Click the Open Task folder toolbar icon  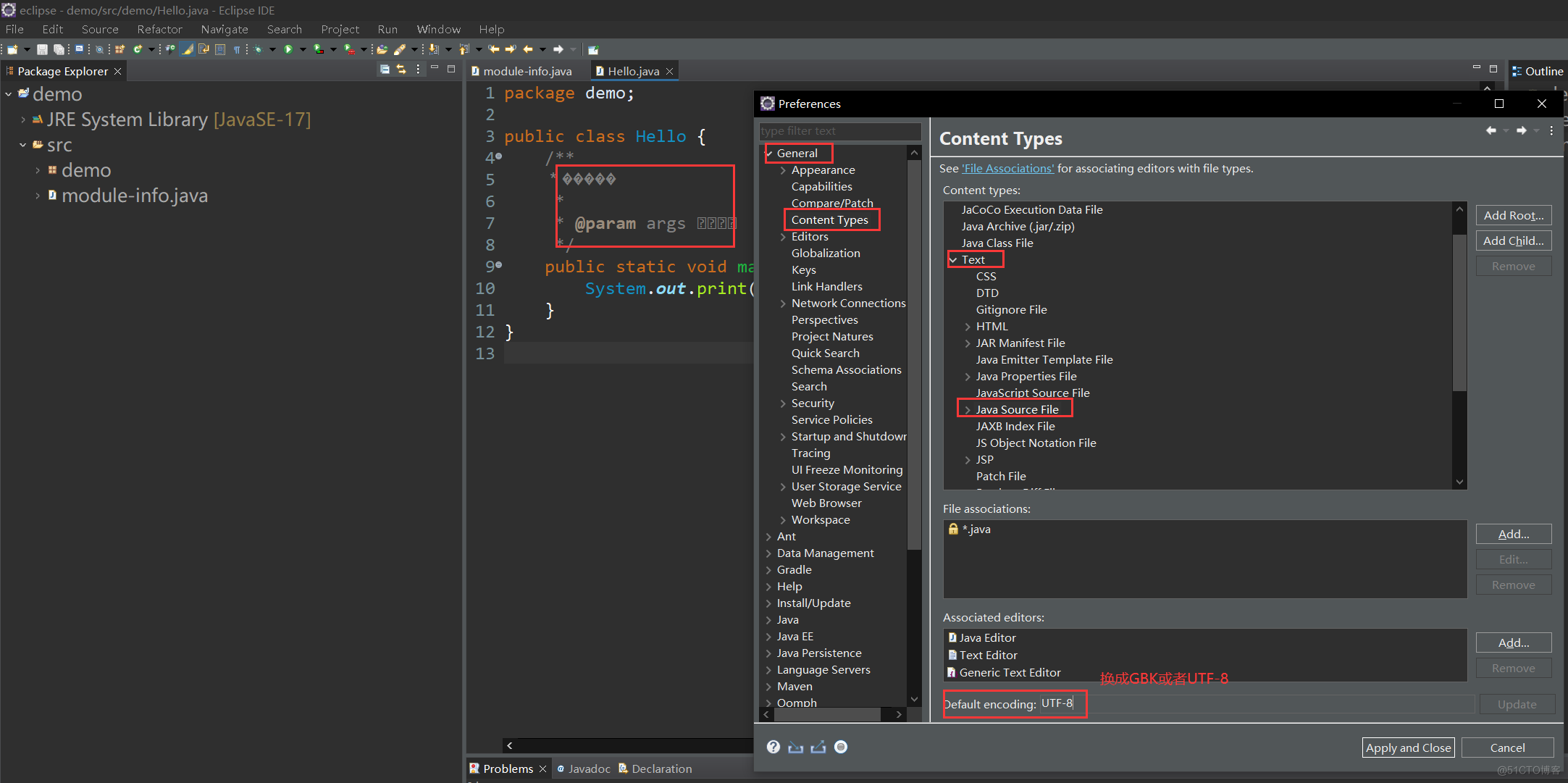point(382,49)
